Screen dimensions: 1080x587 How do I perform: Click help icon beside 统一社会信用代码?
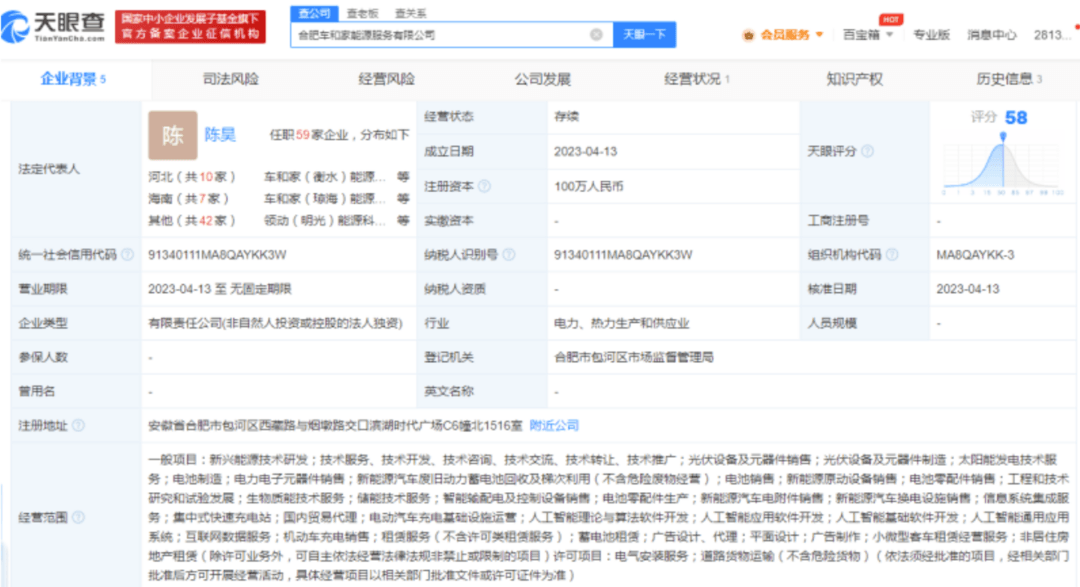127,255
